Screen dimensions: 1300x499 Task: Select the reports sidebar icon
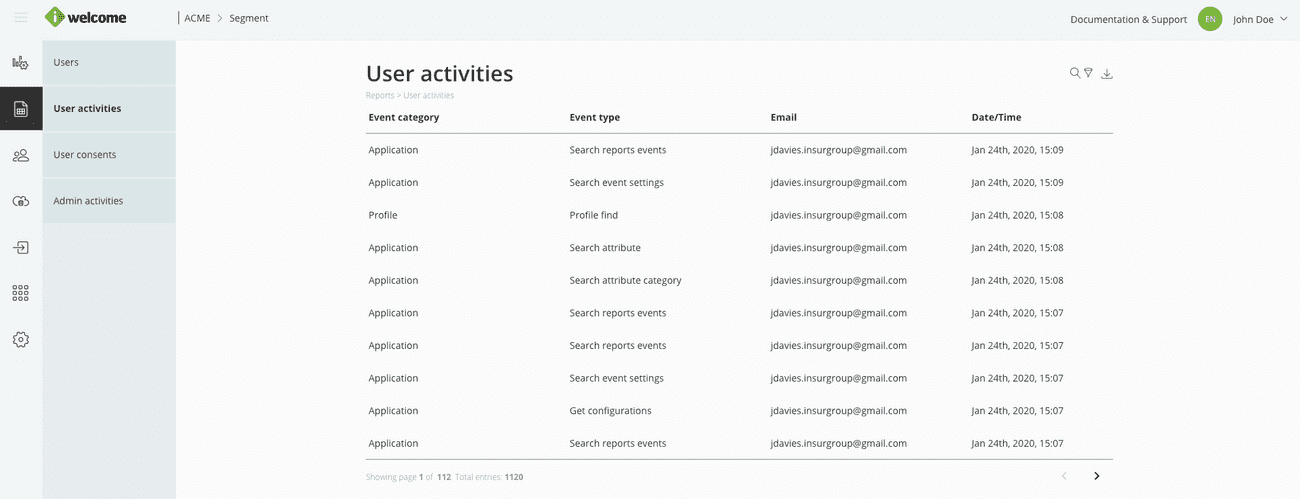20,109
